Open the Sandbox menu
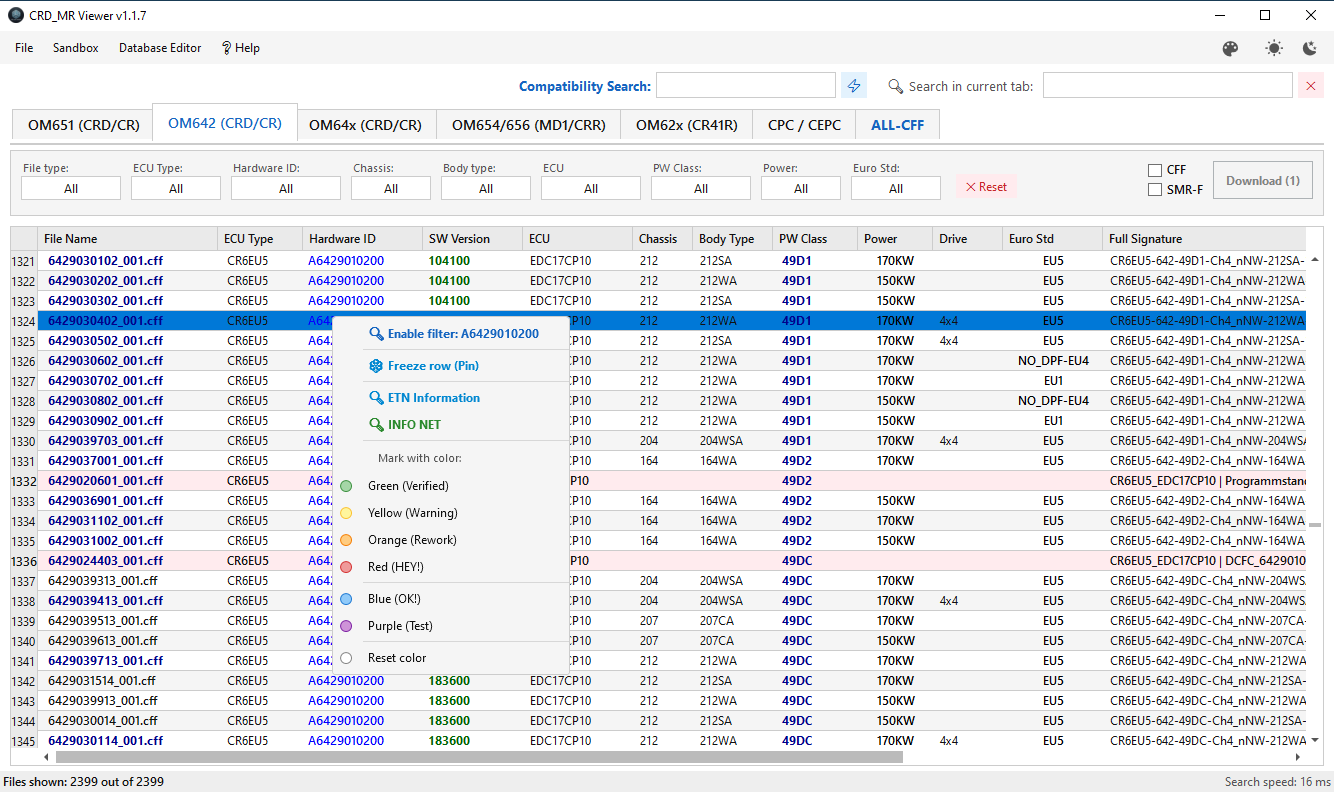This screenshot has width=1334, height=792. click(76, 48)
